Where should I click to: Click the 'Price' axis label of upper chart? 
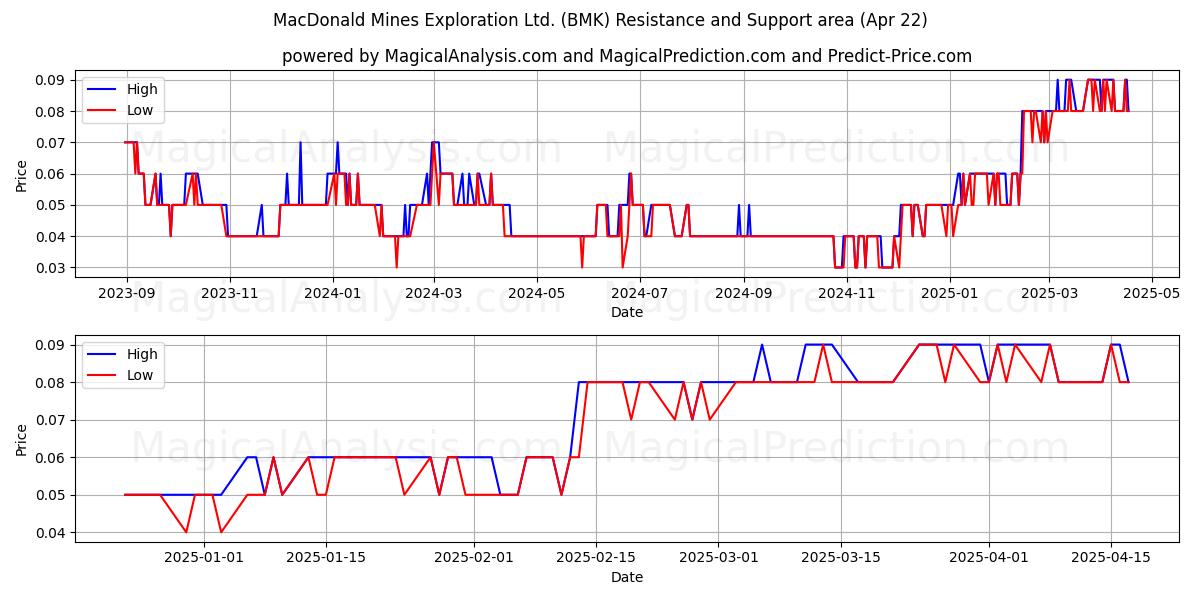click(22, 174)
